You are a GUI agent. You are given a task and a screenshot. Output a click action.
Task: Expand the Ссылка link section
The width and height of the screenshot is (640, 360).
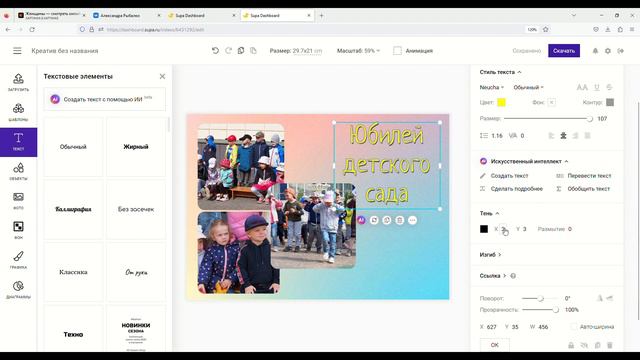coord(493,276)
